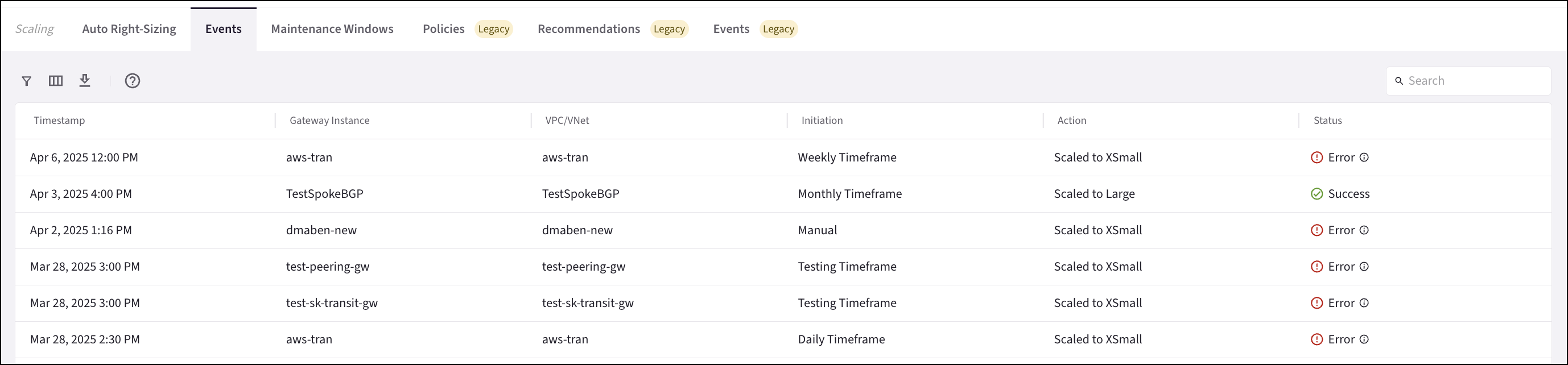Open the filter icon in the toolbar
Image resolution: width=1568 pixels, height=365 pixels.
pyautogui.click(x=26, y=81)
